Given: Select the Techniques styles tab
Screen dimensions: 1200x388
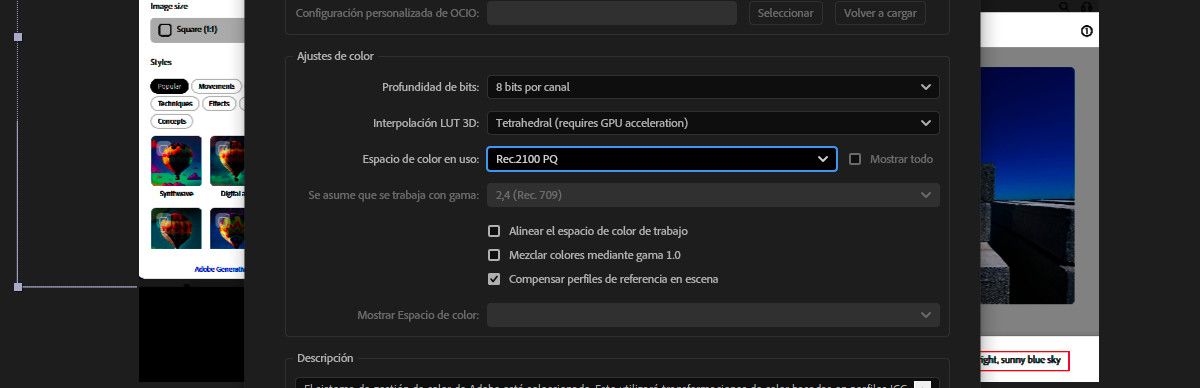Looking at the screenshot, I should tap(175, 103).
